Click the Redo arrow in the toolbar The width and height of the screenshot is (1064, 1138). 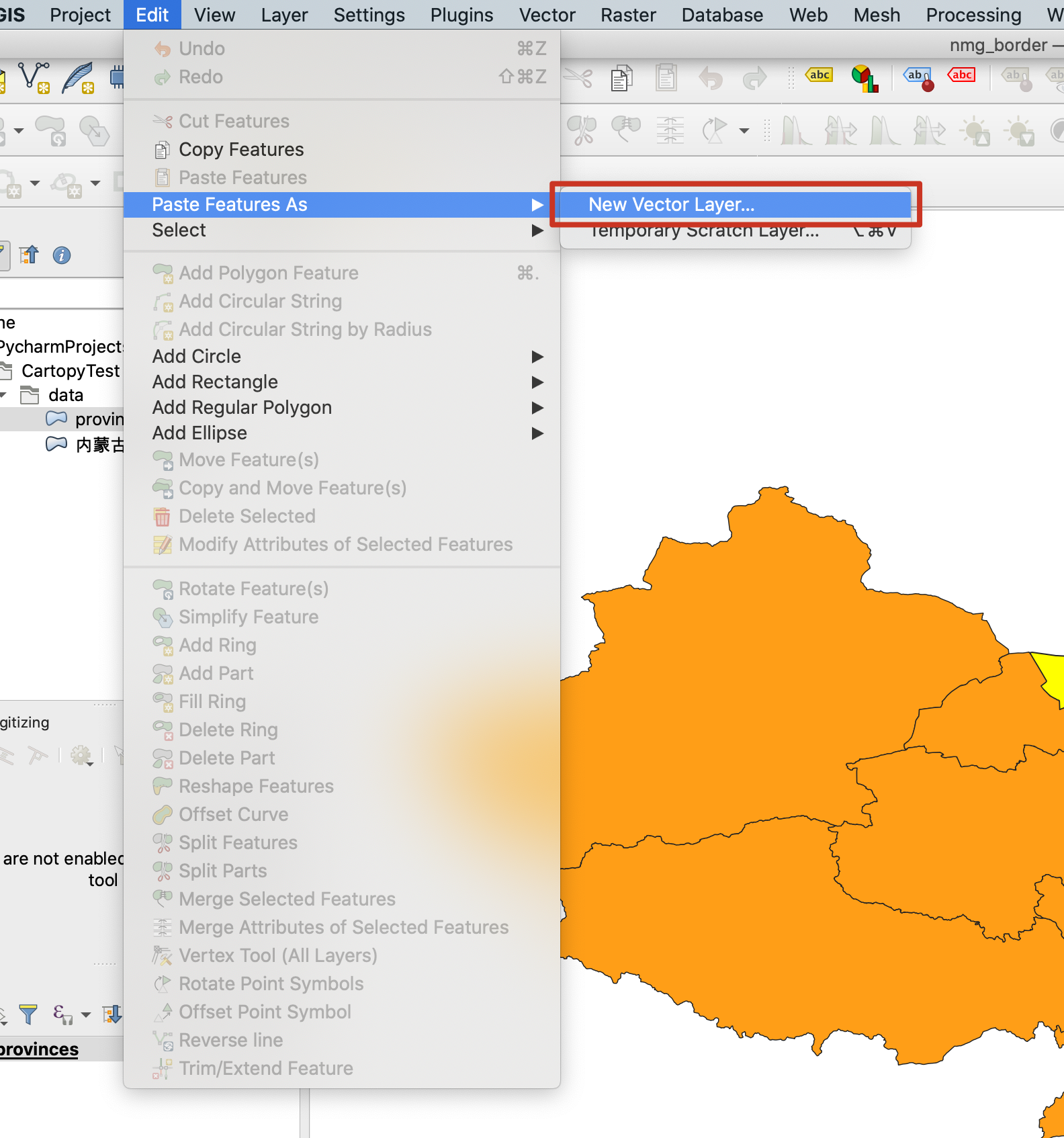(x=755, y=78)
